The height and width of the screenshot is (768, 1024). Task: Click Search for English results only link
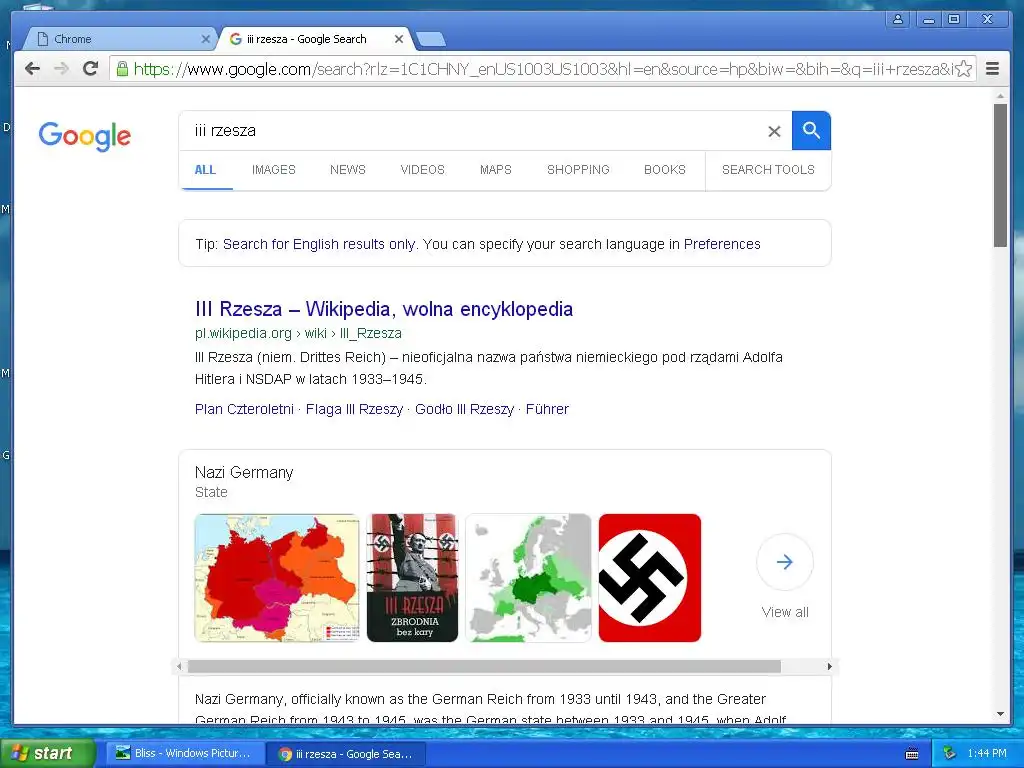click(319, 244)
